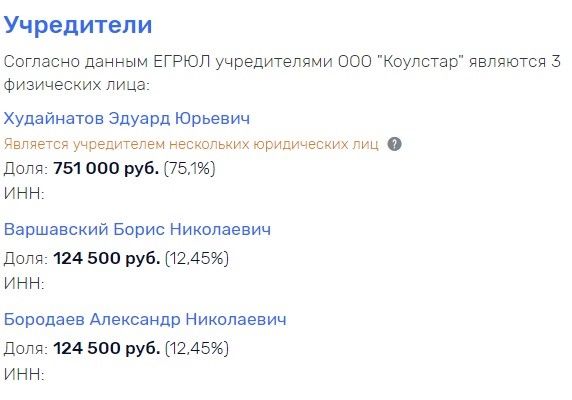Click 124 500 руб. under Бородаев
Viewport: 572px width, 400px height.
click(x=107, y=348)
